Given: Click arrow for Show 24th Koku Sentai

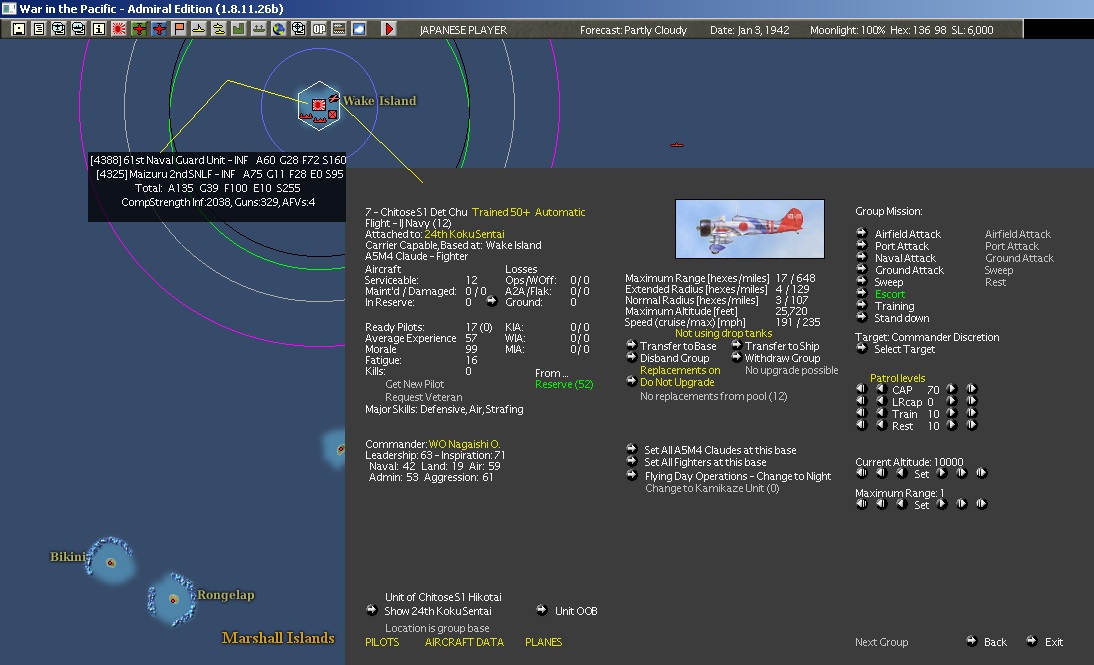Looking at the screenshot, I should click(371, 610).
